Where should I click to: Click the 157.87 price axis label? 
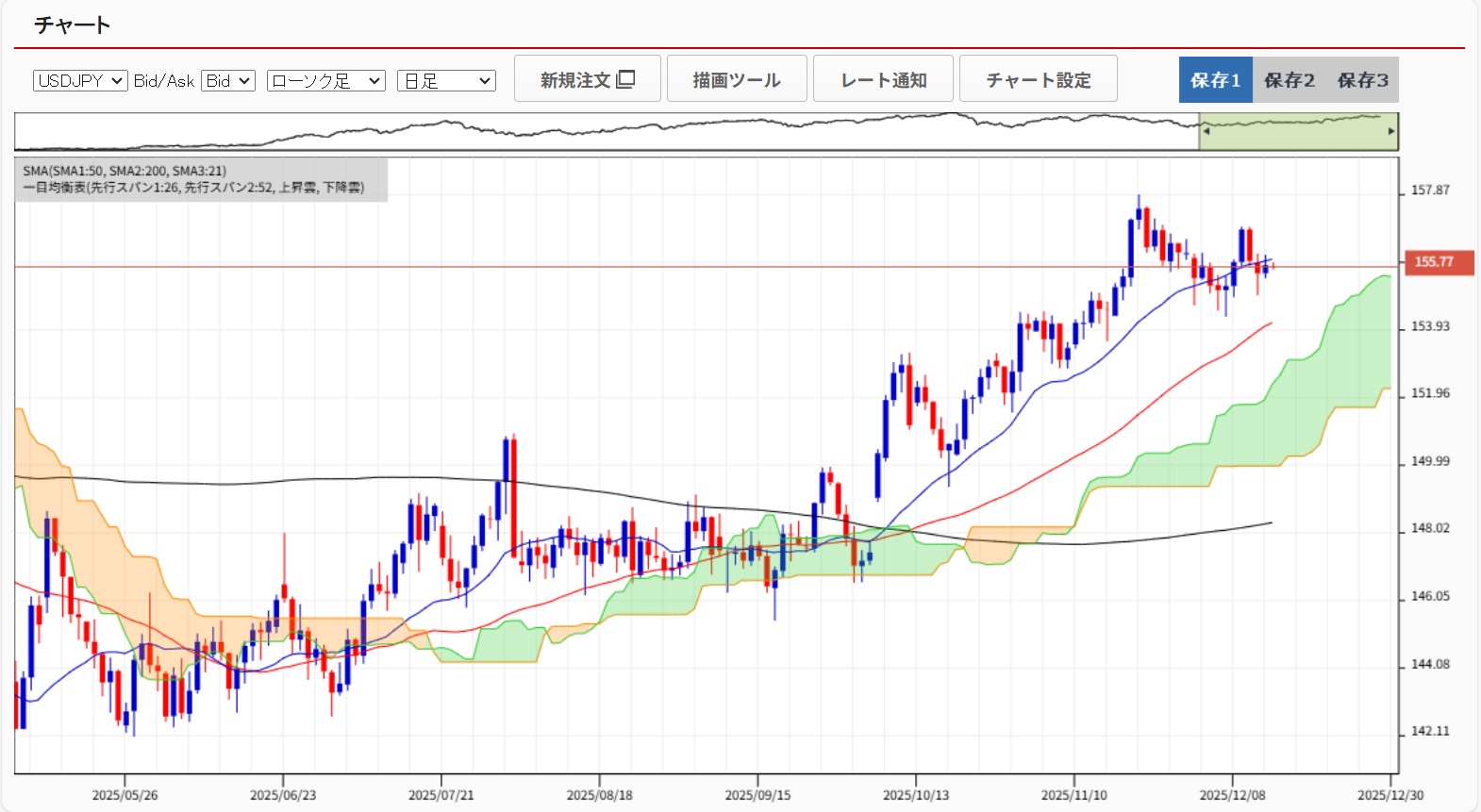coord(1430,191)
